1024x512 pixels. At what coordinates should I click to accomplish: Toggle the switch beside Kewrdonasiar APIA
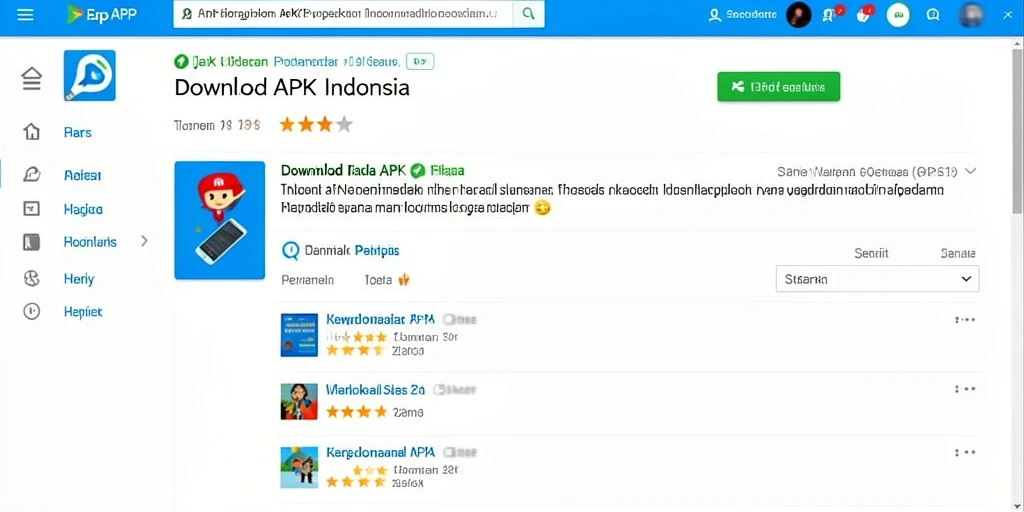click(460, 319)
